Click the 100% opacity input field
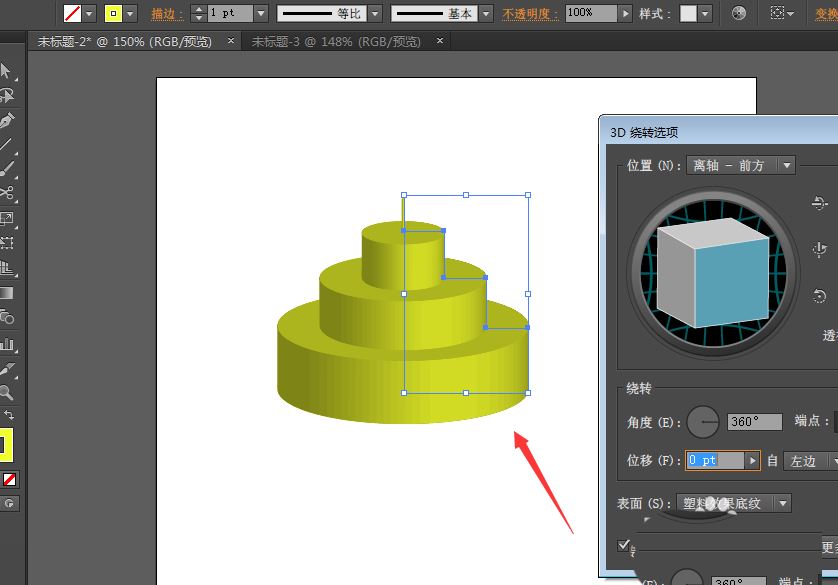838x585 pixels. coord(591,13)
